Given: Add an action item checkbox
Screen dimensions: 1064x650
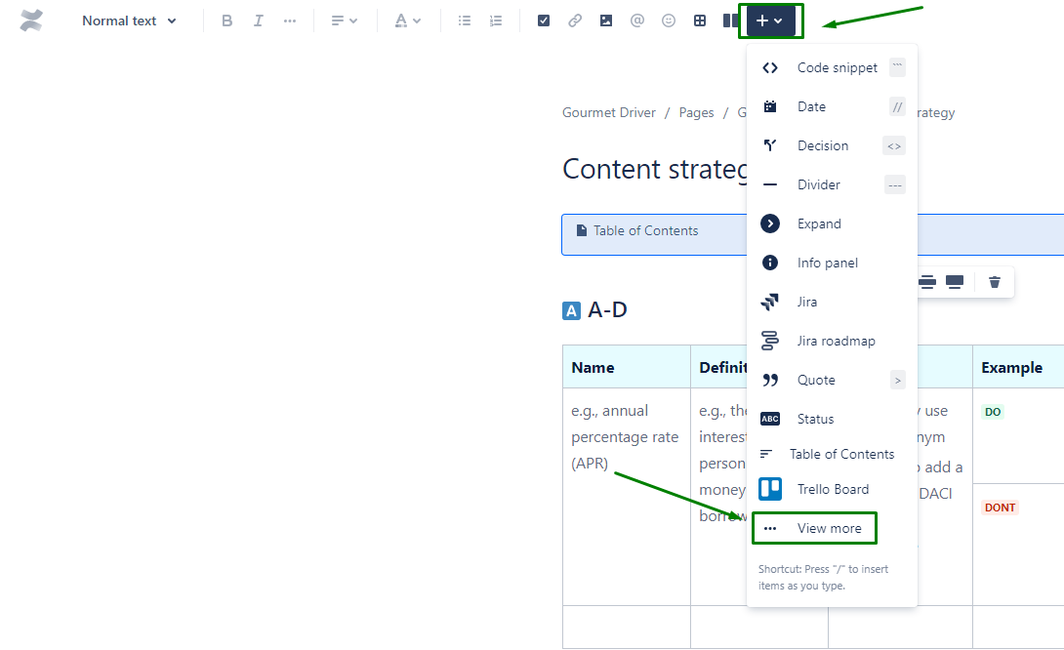Looking at the screenshot, I should [544, 21].
